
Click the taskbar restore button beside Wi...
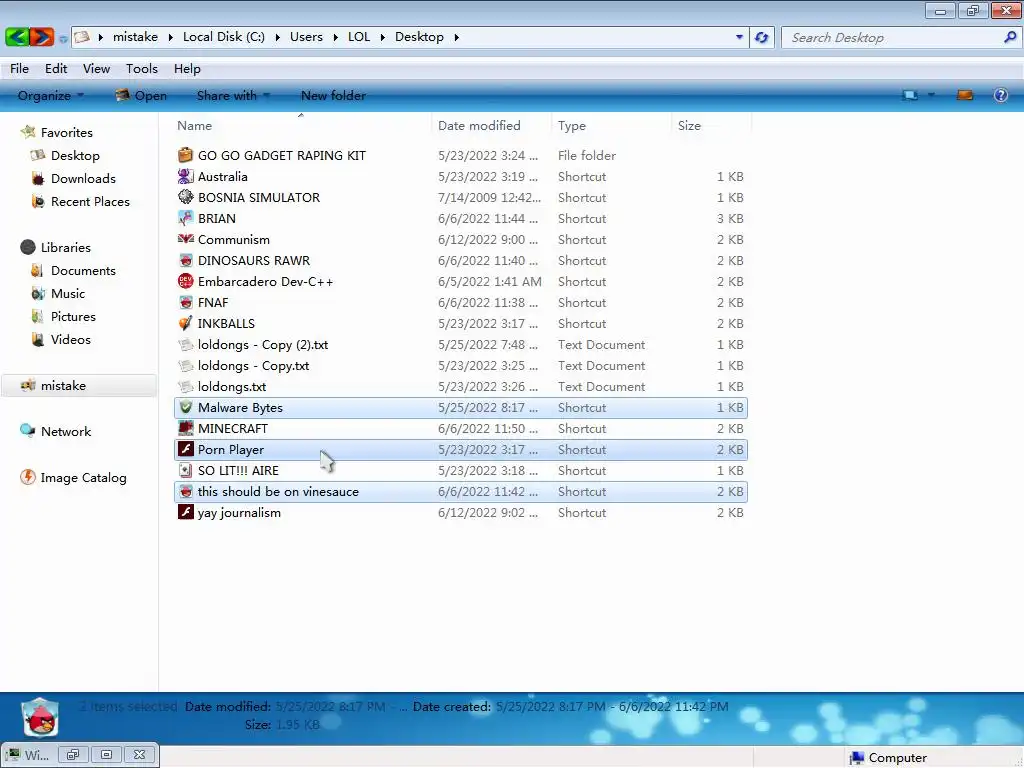tap(72, 755)
